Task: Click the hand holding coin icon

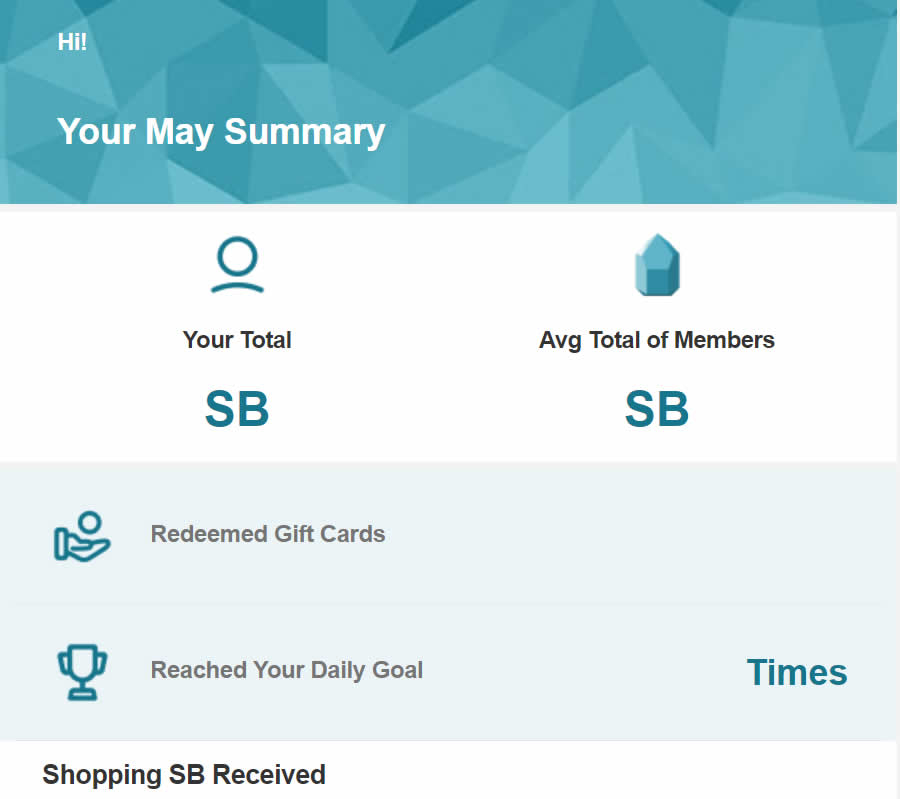Action: click(82, 536)
